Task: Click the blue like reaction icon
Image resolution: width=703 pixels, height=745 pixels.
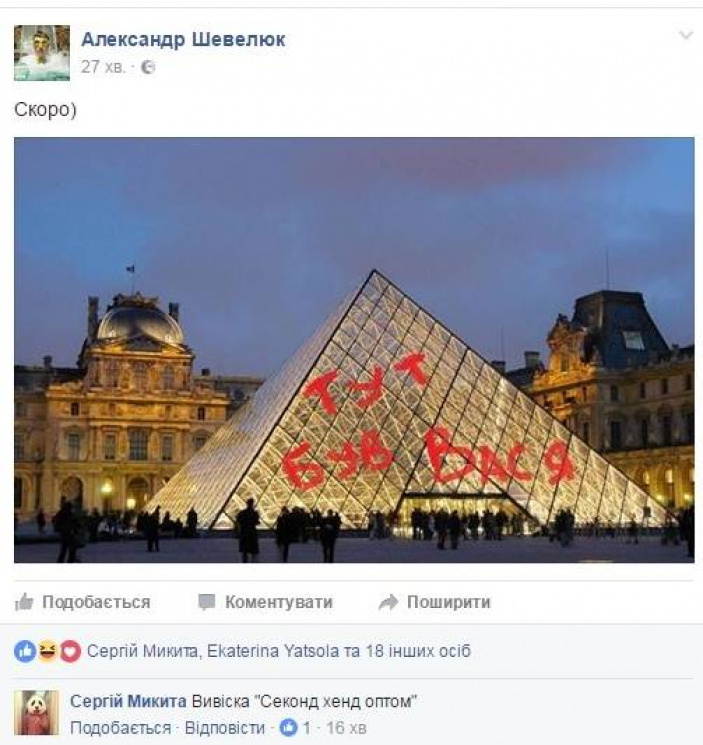Action: pyautogui.click(x=25, y=651)
